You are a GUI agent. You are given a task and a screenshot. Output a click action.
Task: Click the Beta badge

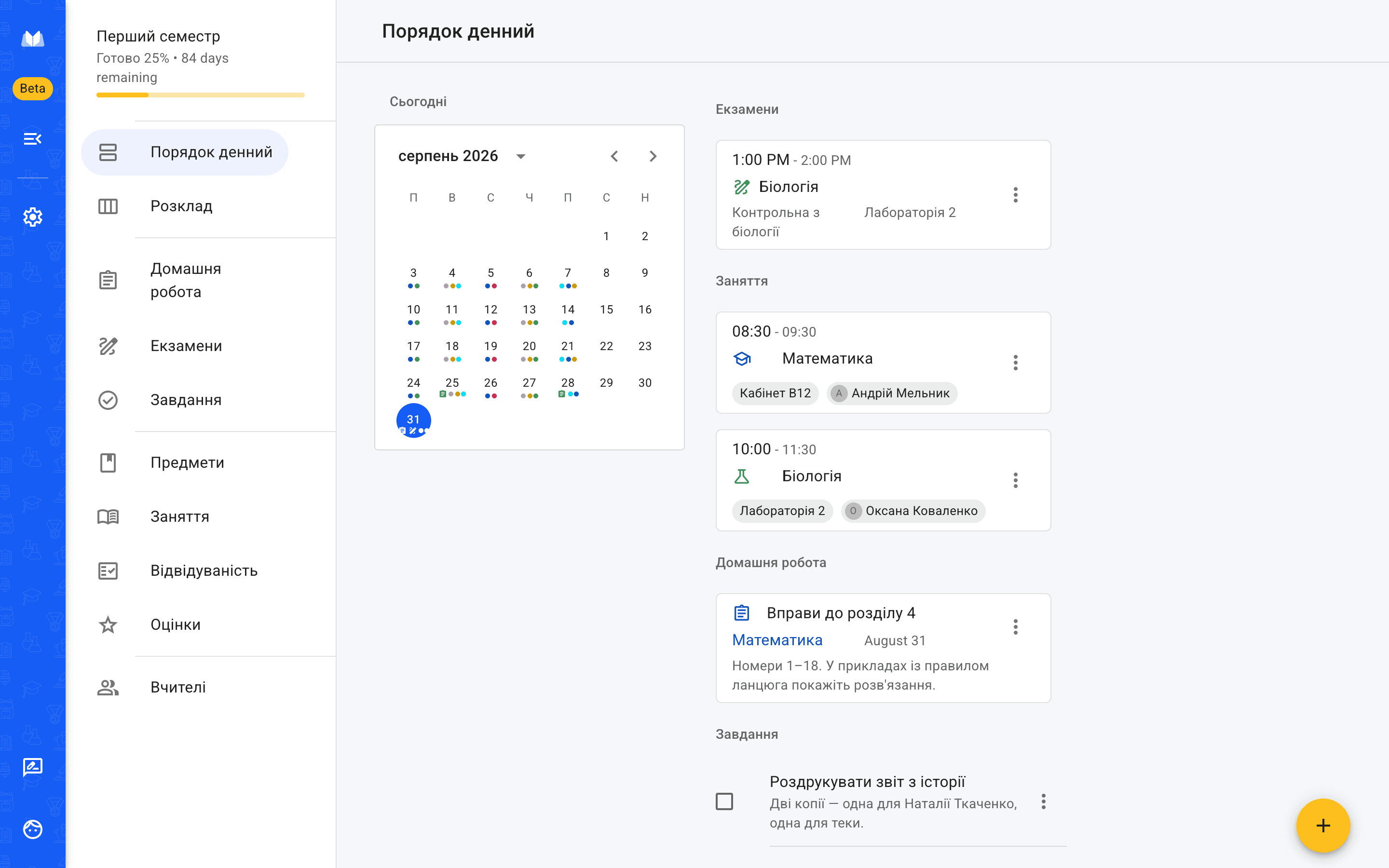(33, 88)
